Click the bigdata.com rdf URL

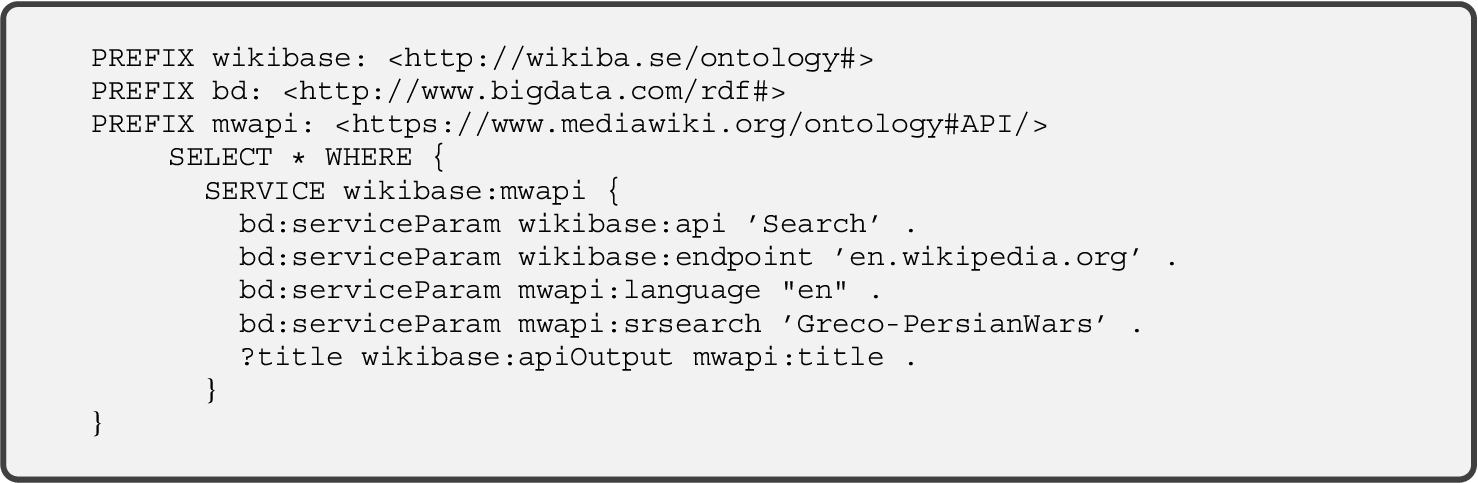click(x=534, y=92)
